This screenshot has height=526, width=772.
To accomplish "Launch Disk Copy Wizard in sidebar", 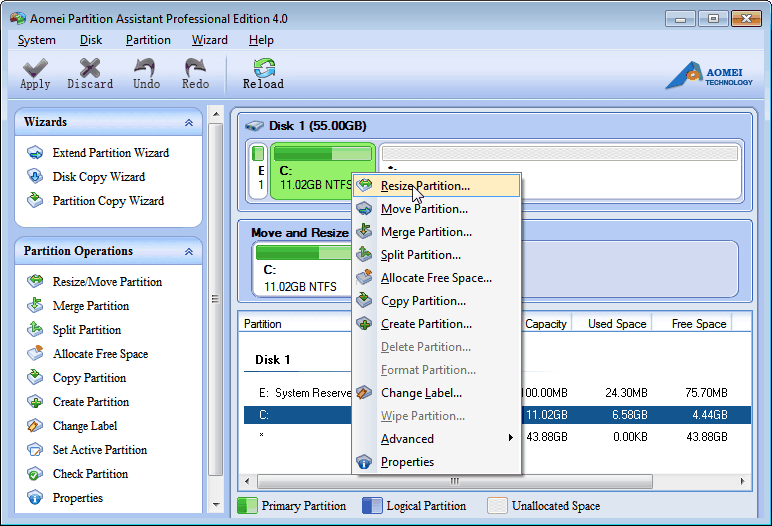I will (x=98, y=177).
